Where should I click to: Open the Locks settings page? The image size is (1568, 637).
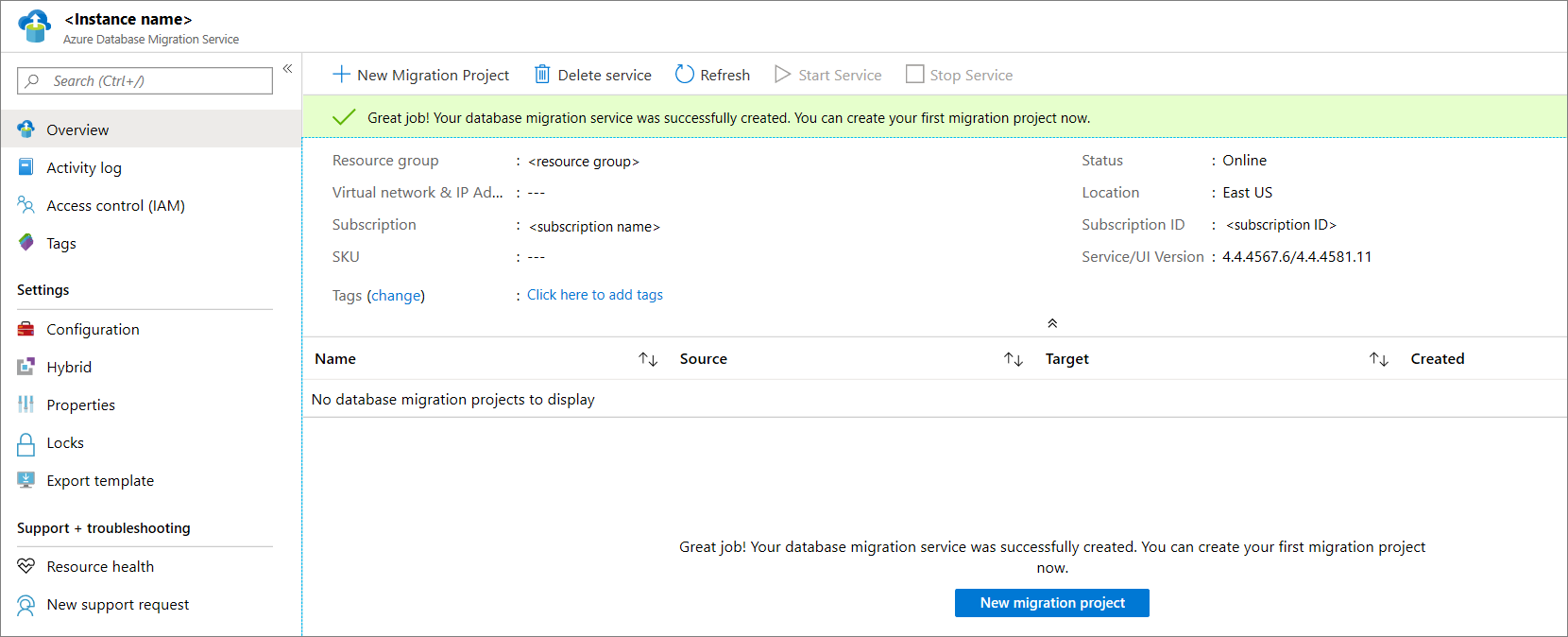[65, 443]
